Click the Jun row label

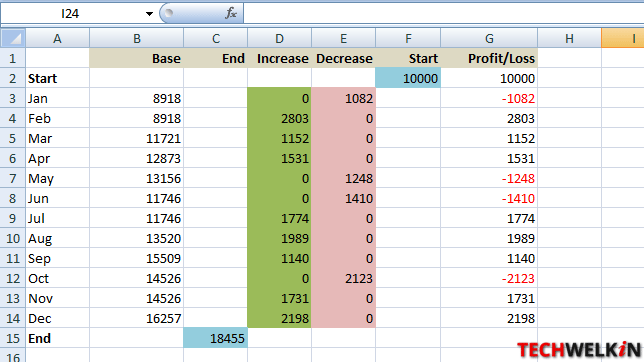coord(38,198)
